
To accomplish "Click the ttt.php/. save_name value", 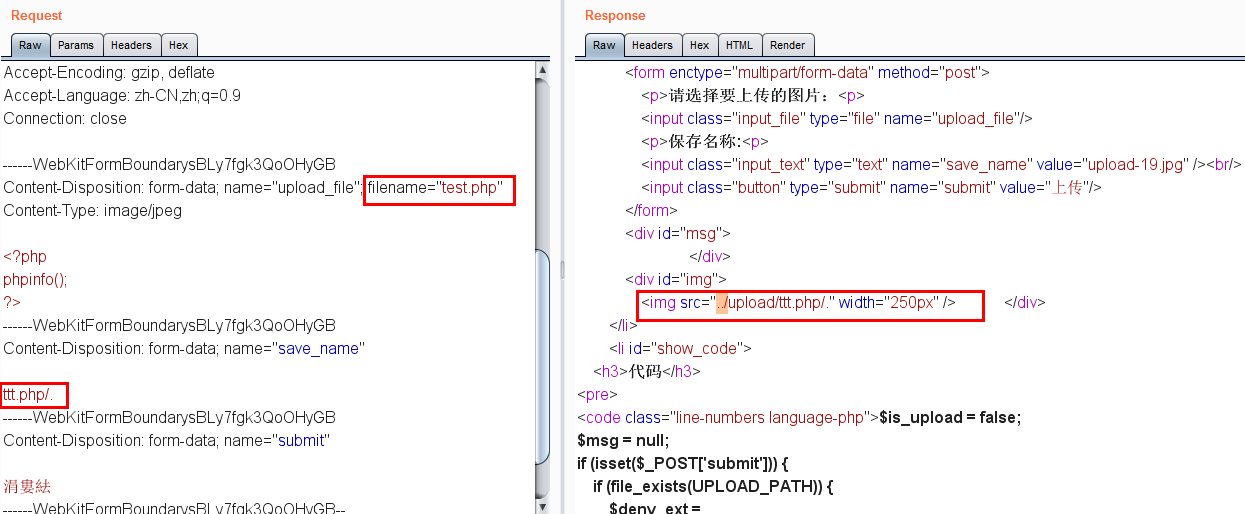I will (x=28, y=394).
